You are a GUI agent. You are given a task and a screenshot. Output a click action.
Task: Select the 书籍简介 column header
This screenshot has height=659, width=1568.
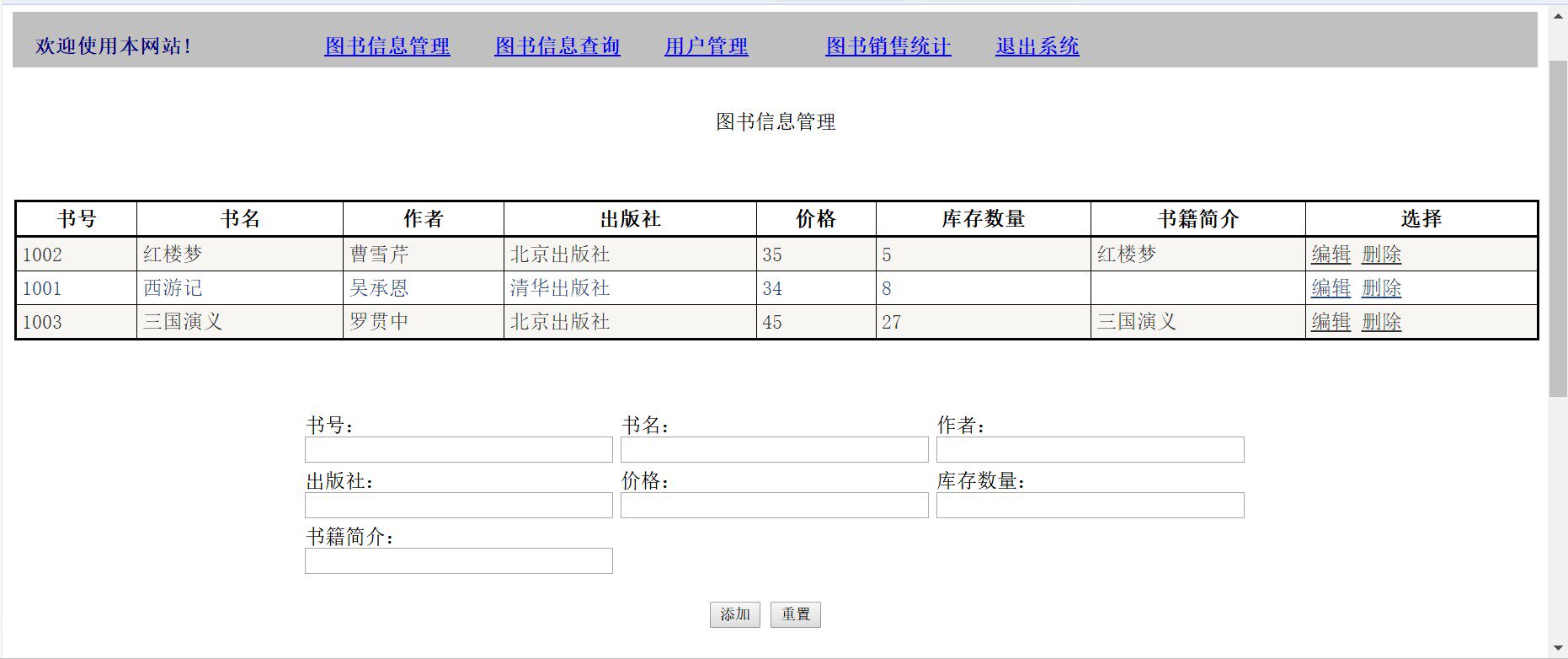1198,219
